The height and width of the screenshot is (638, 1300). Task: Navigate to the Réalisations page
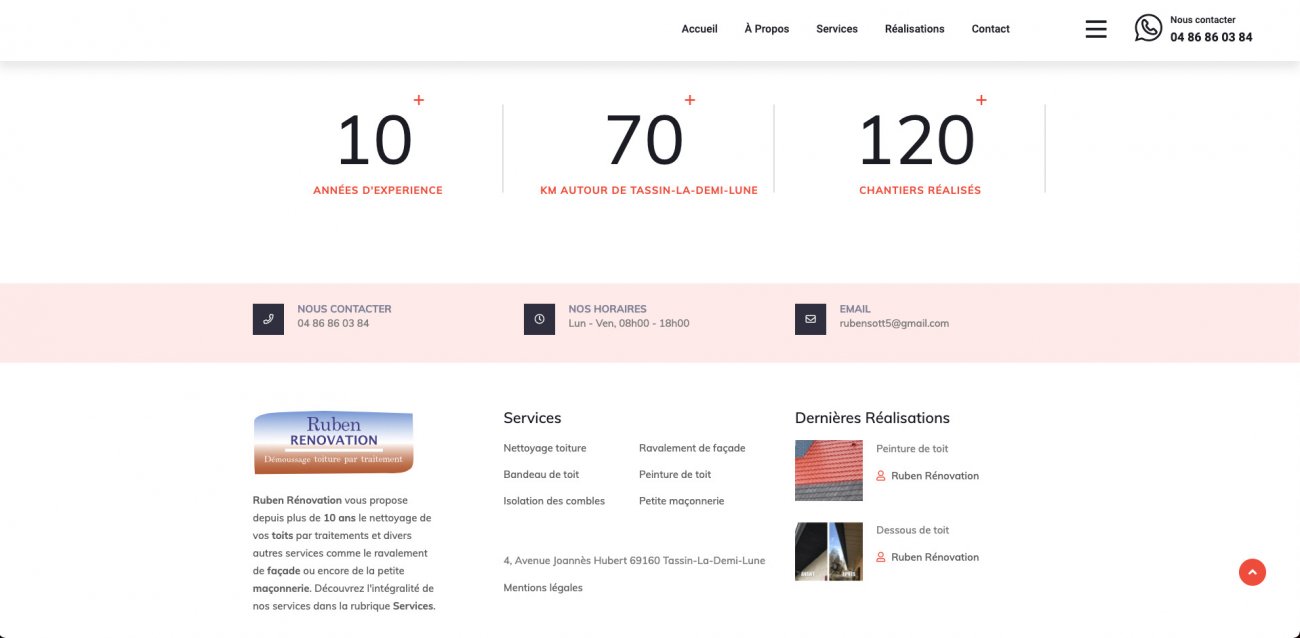(914, 29)
